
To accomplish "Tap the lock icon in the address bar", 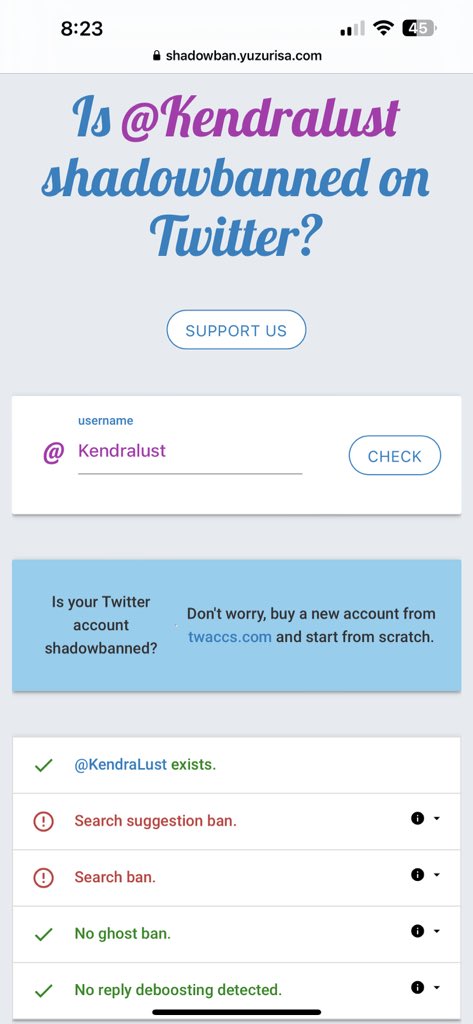I will (156, 56).
